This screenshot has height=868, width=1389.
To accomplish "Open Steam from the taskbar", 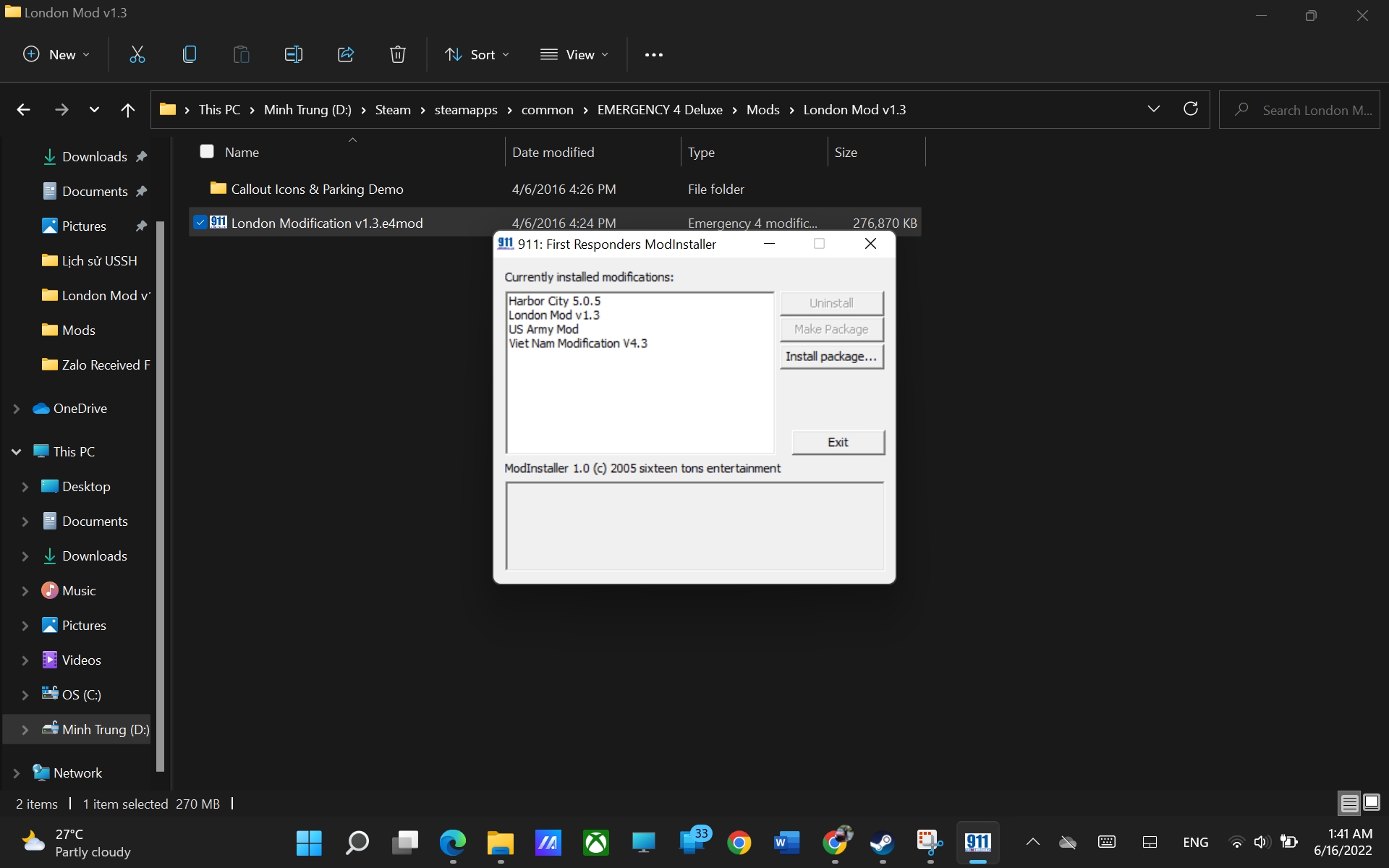I will point(882,843).
